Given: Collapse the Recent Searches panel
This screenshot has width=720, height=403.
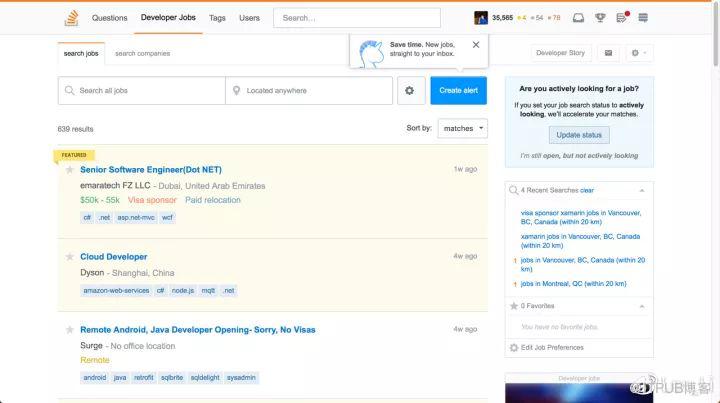Looking at the screenshot, I should (642, 190).
